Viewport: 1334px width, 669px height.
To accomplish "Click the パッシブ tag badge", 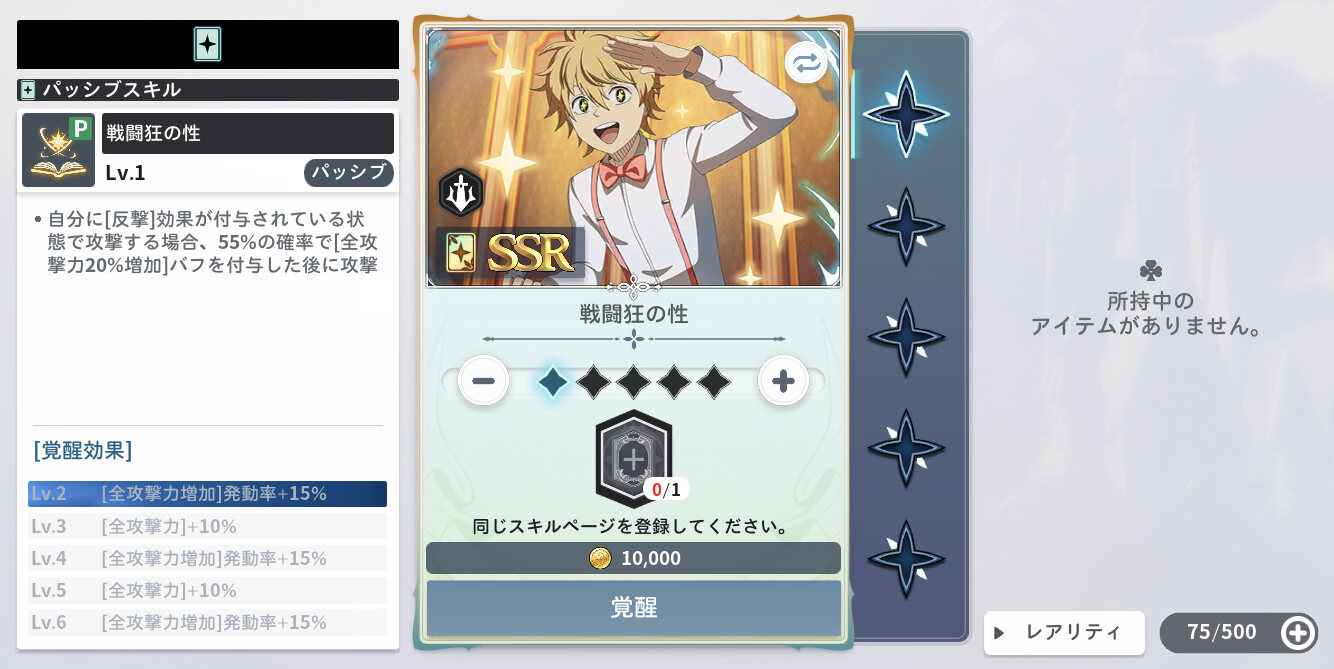I will 349,172.
